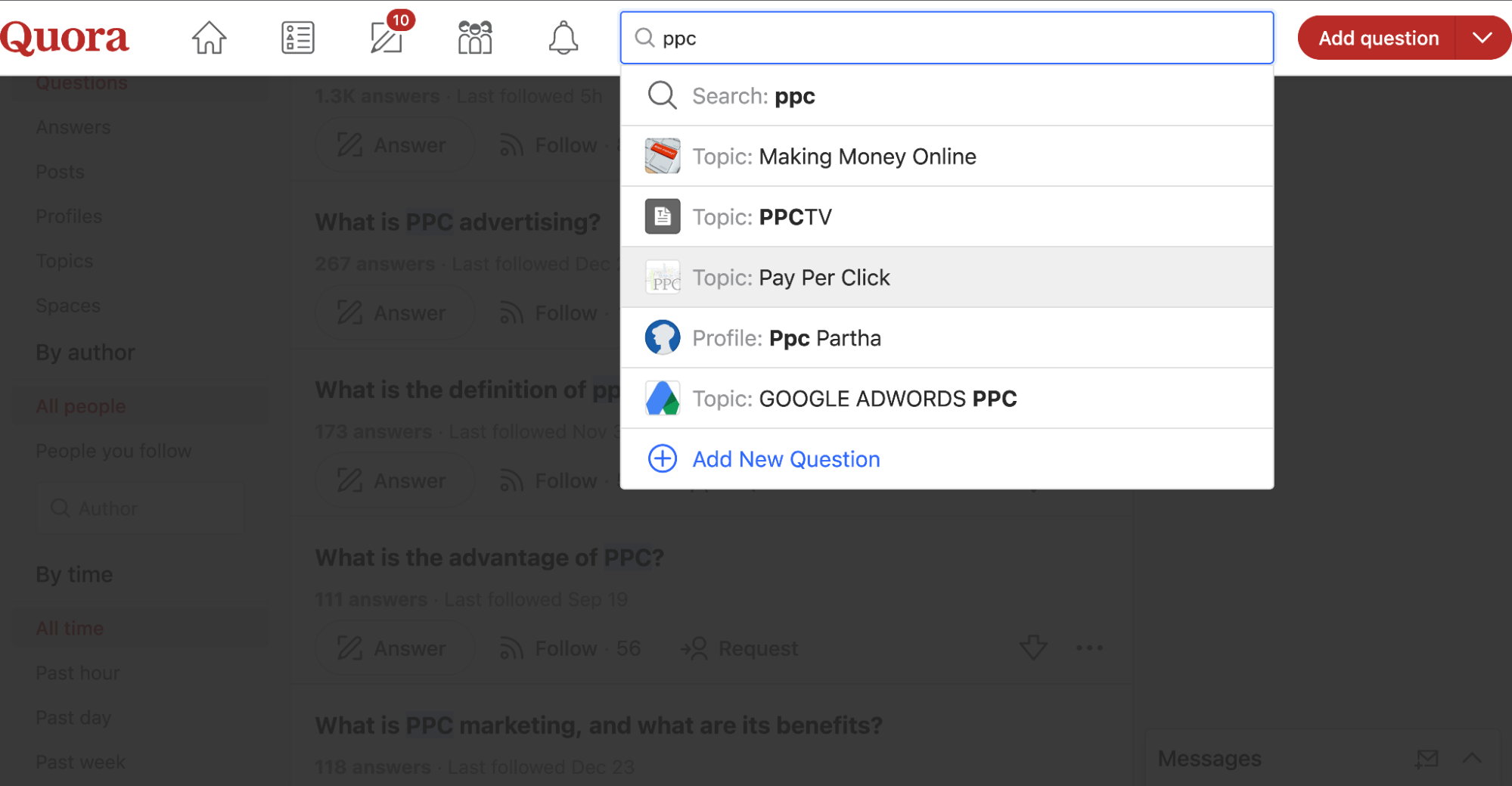
Task: Click new message compose icon in Messages
Action: [1427, 758]
